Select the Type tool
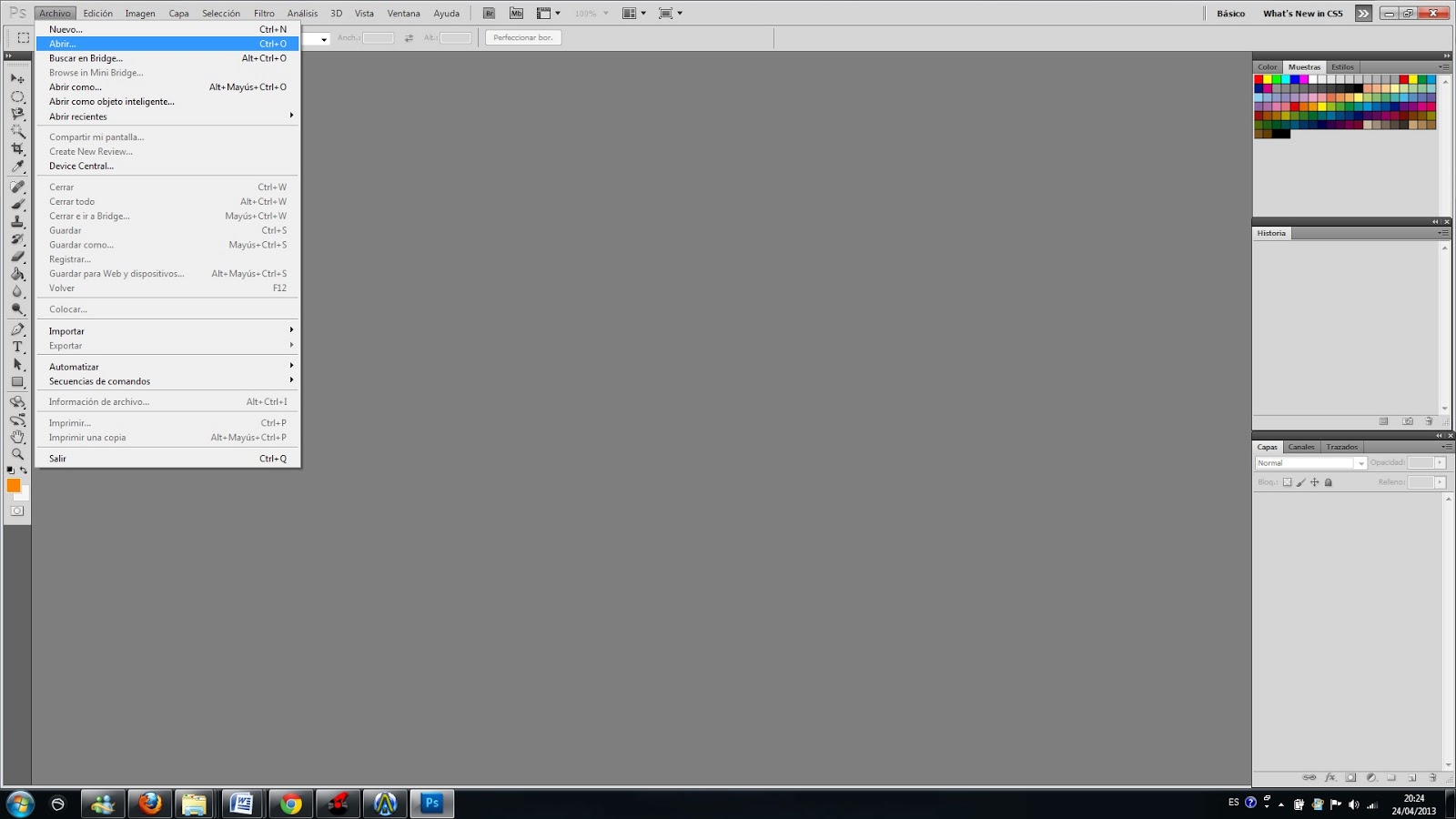 [17, 347]
